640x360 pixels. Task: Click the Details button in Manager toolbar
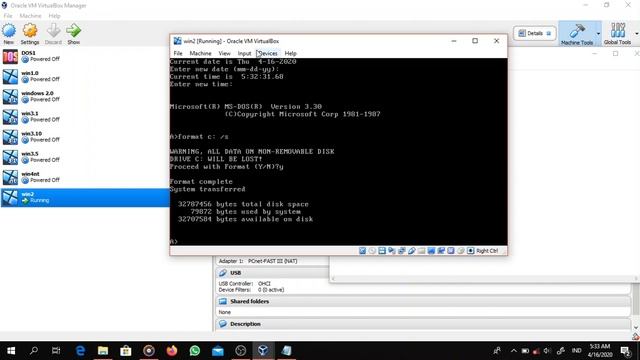pyautogui.click(x=534, y=33)
